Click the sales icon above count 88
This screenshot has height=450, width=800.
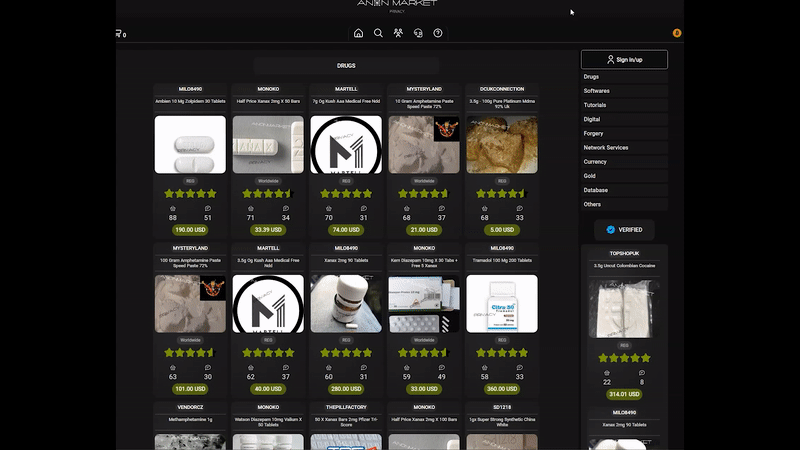tap(172, 208)
